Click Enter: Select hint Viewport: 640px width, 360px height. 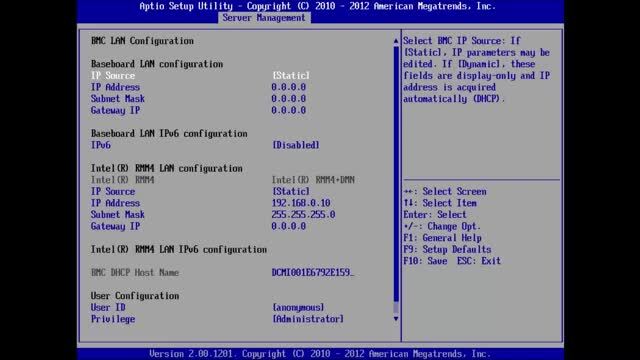[435, 215]
